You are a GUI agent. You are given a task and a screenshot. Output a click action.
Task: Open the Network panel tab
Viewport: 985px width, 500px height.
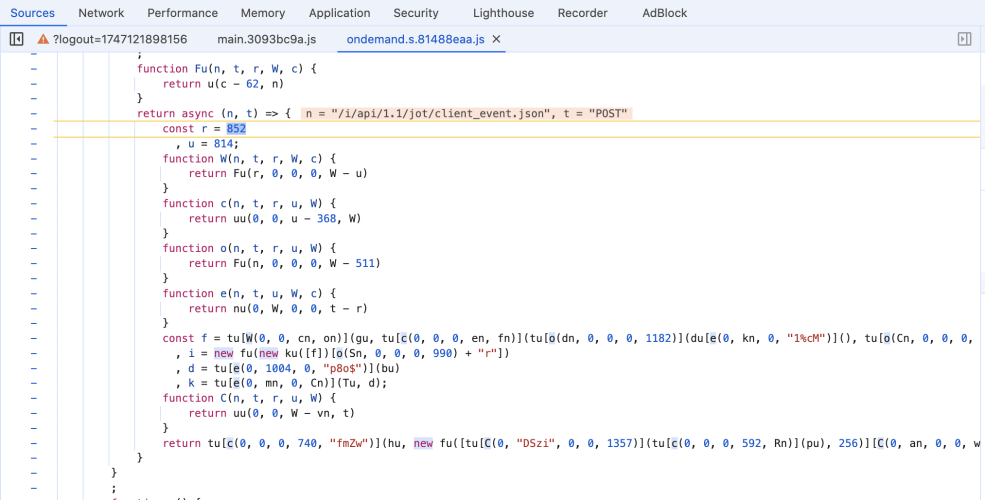click(101, 13)
